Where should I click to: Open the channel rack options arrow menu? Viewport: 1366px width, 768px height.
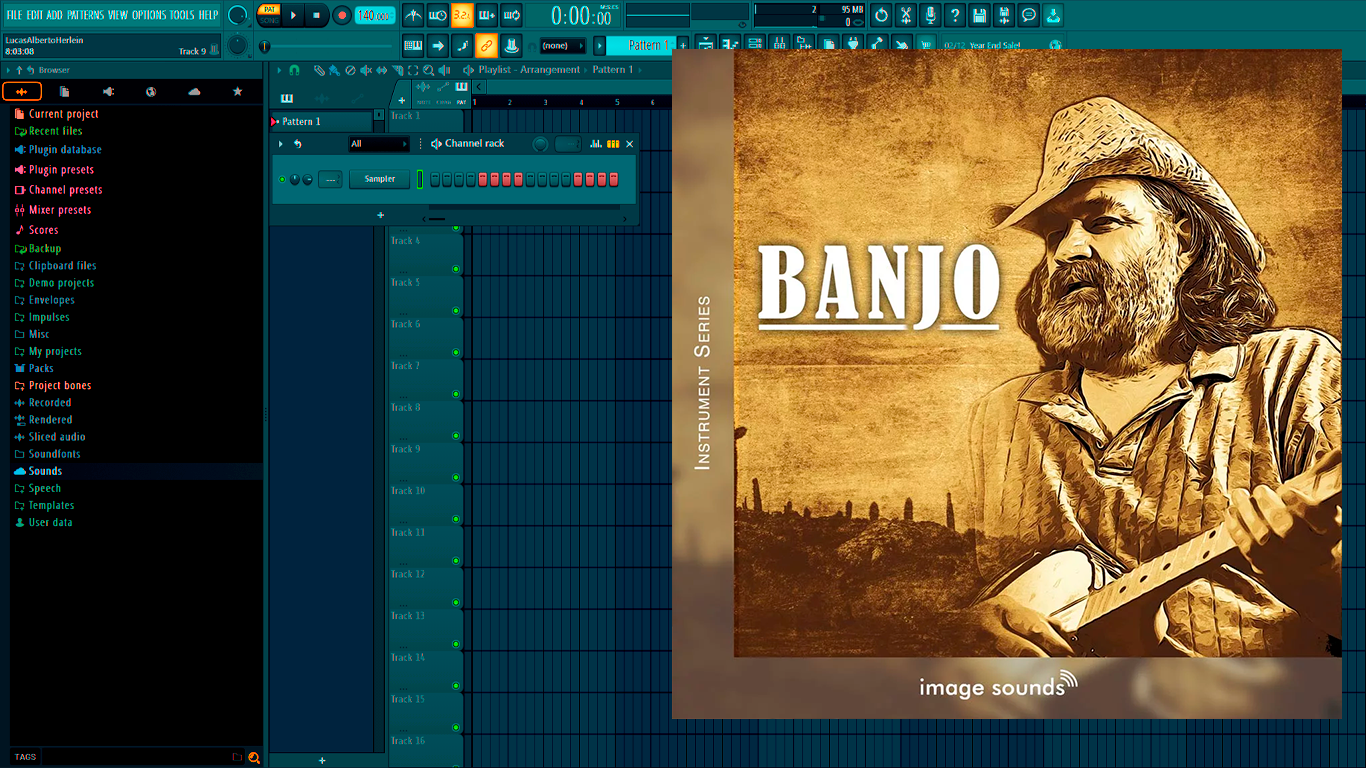(x=281, y=144)
